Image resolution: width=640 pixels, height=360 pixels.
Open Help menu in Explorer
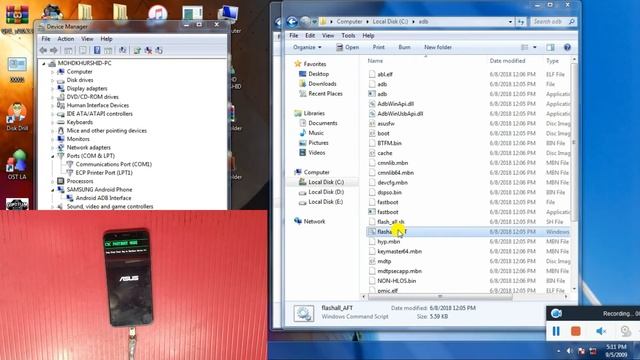pyautogui.click(x=368, y=36)
